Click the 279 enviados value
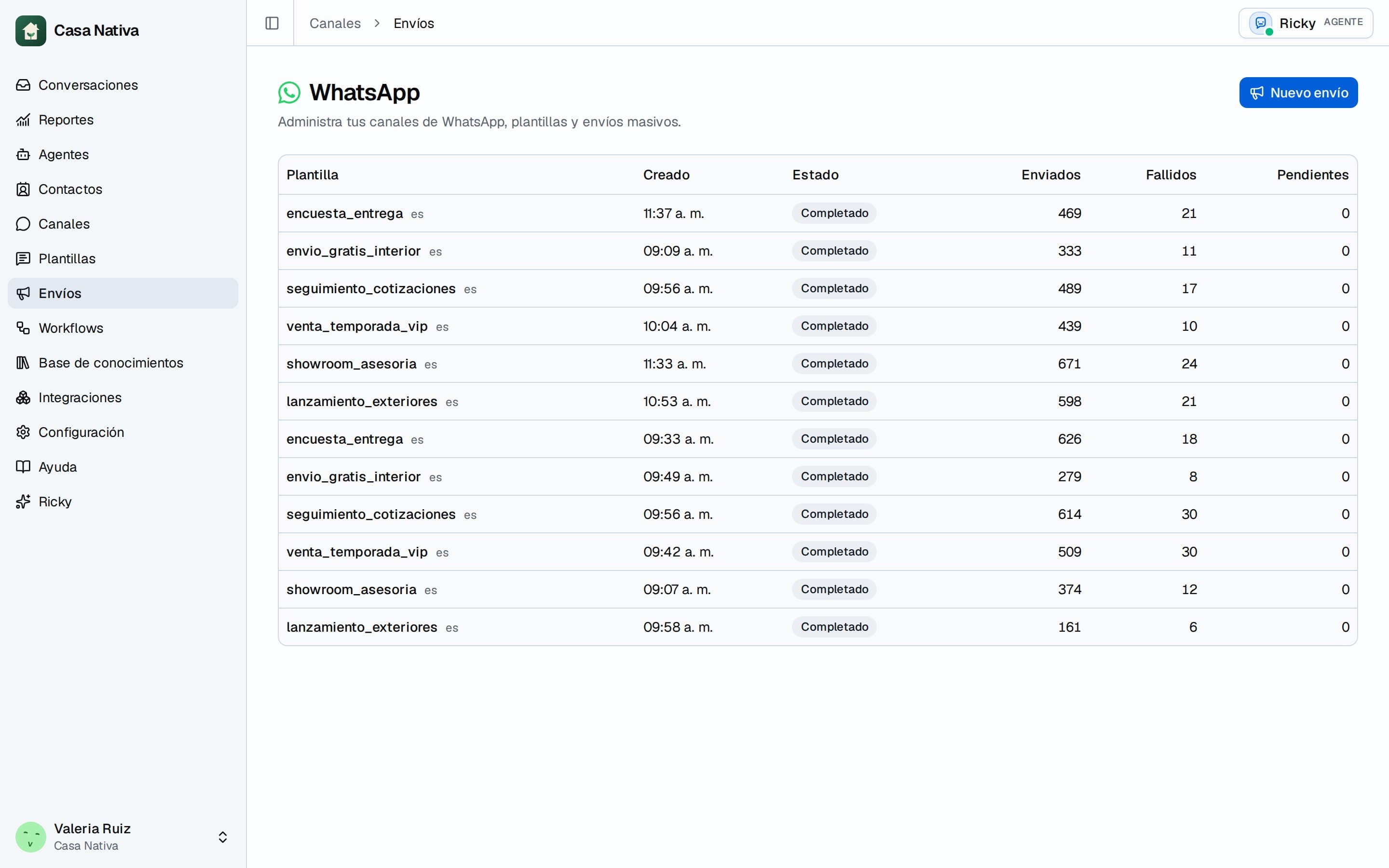 click(x=1069, y=476)
